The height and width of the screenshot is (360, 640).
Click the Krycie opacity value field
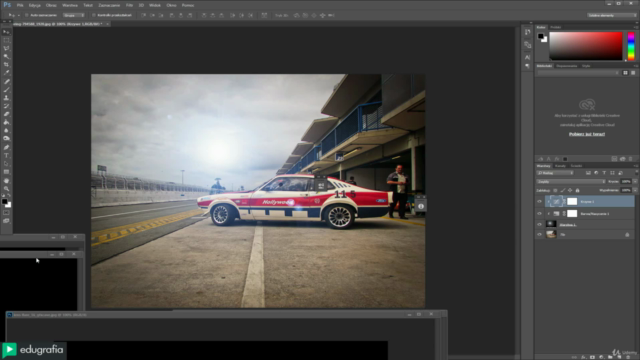click(x=626, y=182)
